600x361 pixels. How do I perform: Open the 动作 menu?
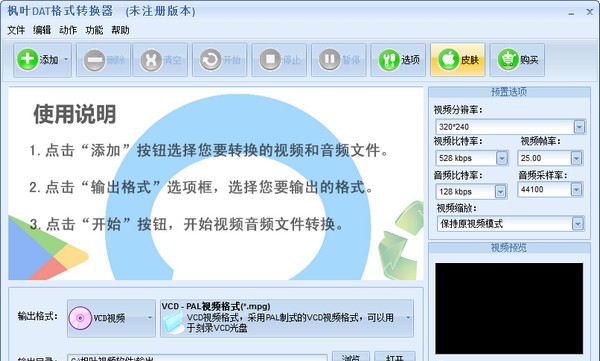coord(68,30)
